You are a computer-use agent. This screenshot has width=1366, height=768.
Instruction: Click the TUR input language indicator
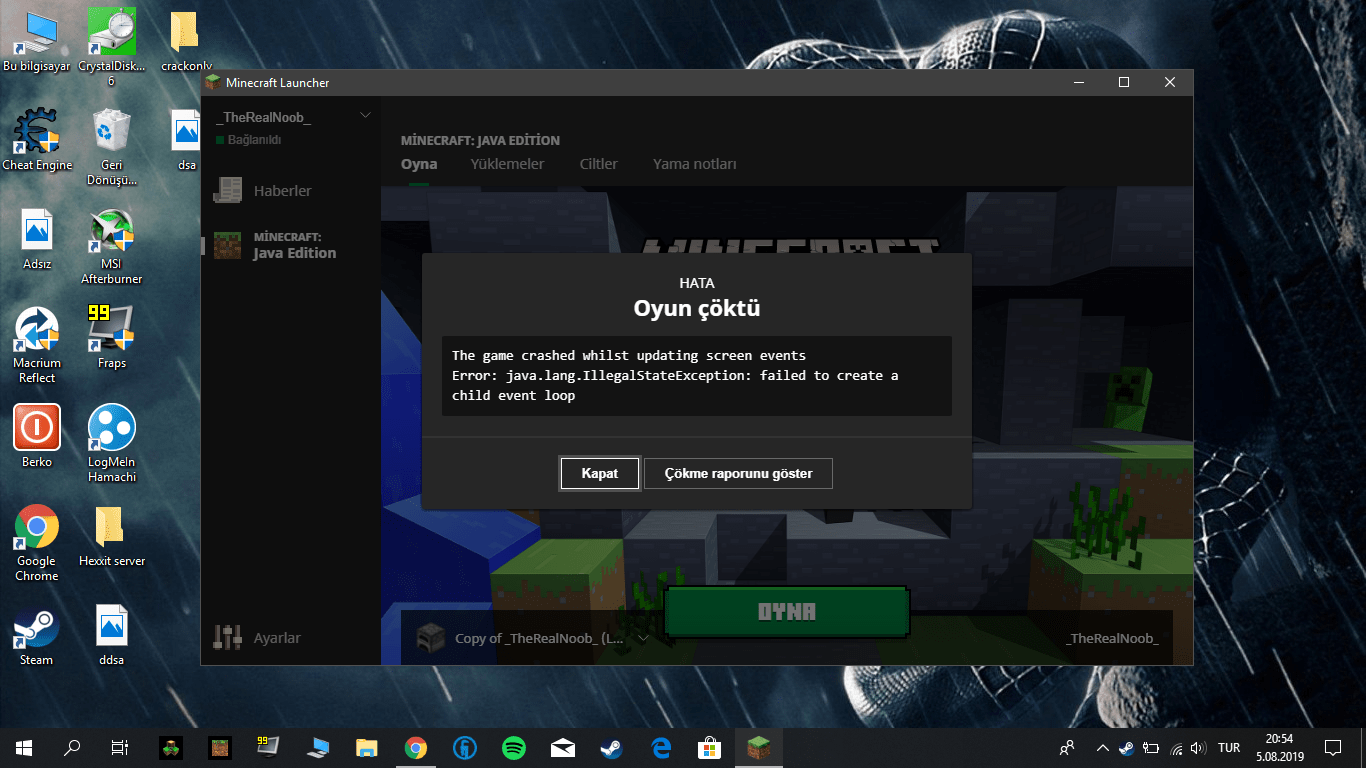click(1230, 747)
